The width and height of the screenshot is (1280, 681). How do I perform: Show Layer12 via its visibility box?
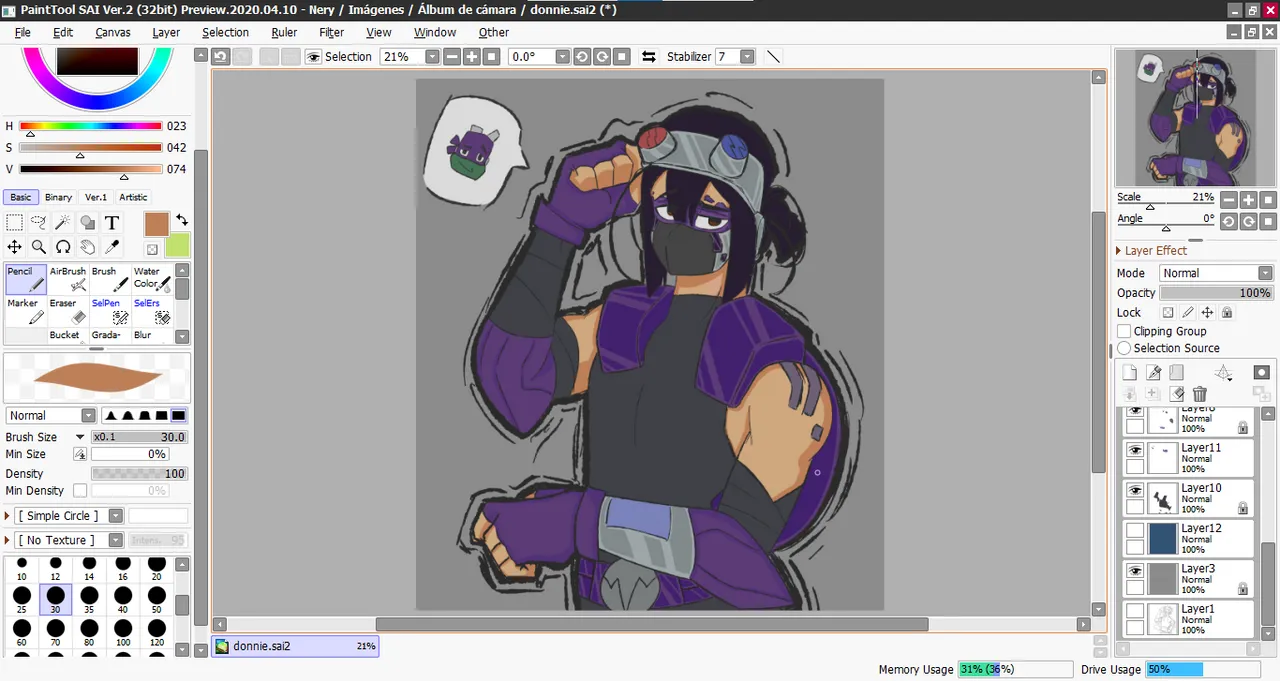(x=1135, y=530)
